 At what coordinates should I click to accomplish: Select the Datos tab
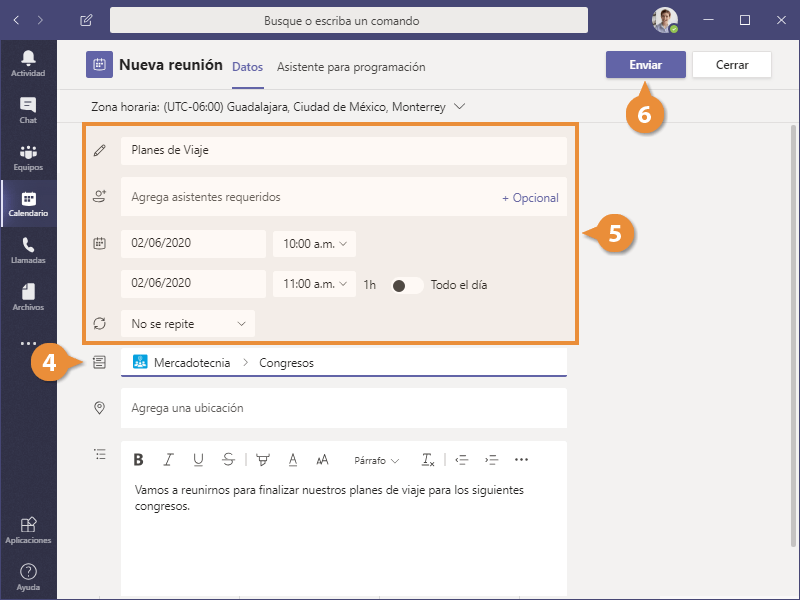tap(247, 67)
